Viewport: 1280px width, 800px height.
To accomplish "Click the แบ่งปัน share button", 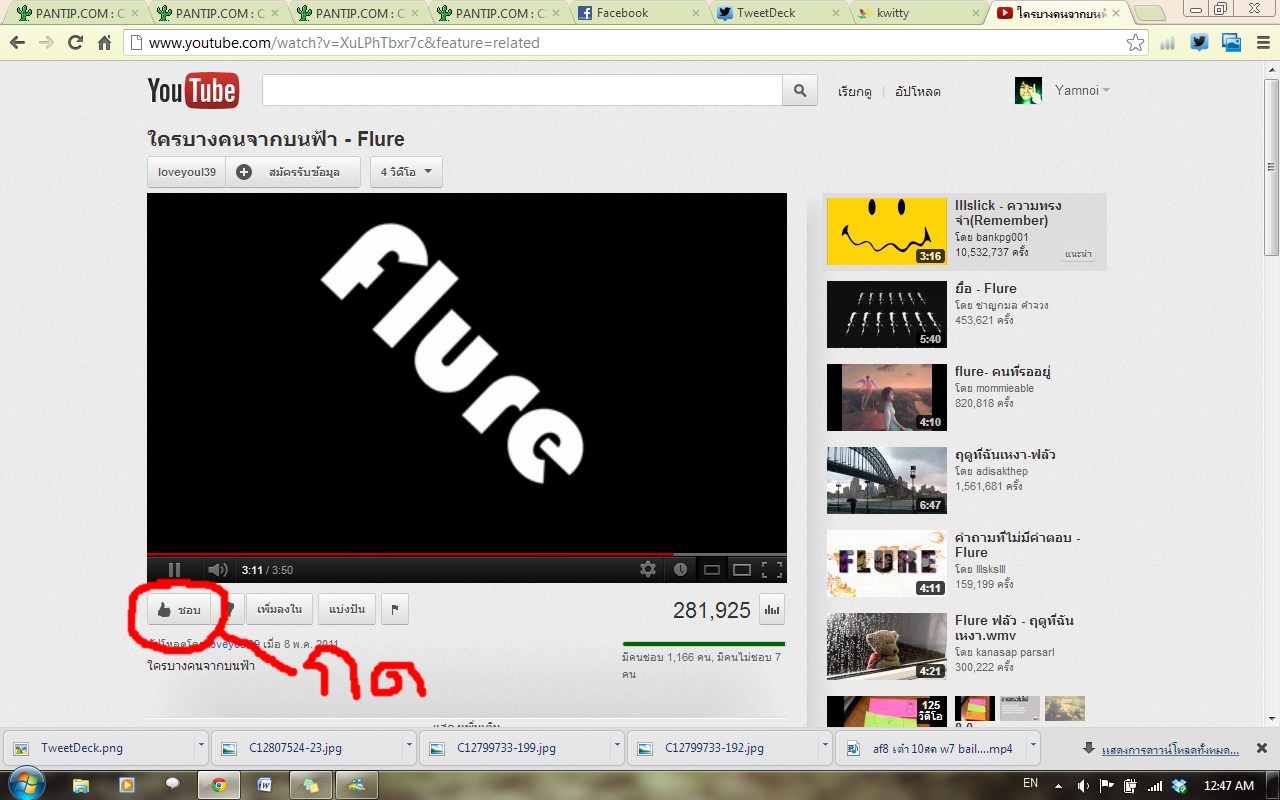I will coord(346,609).
